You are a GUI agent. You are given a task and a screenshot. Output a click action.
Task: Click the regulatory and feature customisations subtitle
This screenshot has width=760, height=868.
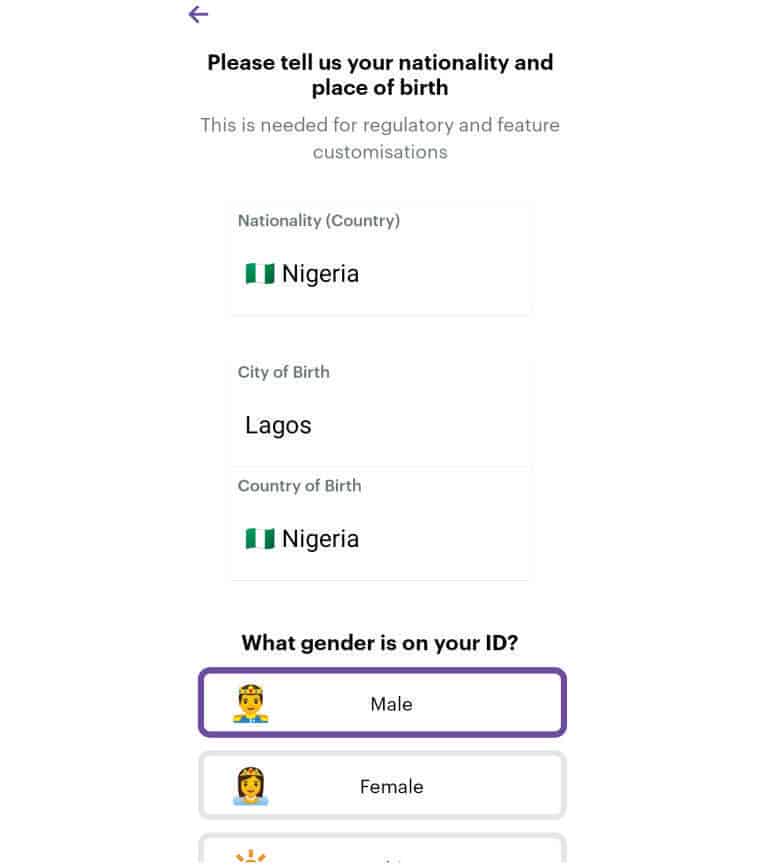pos(380,139)
